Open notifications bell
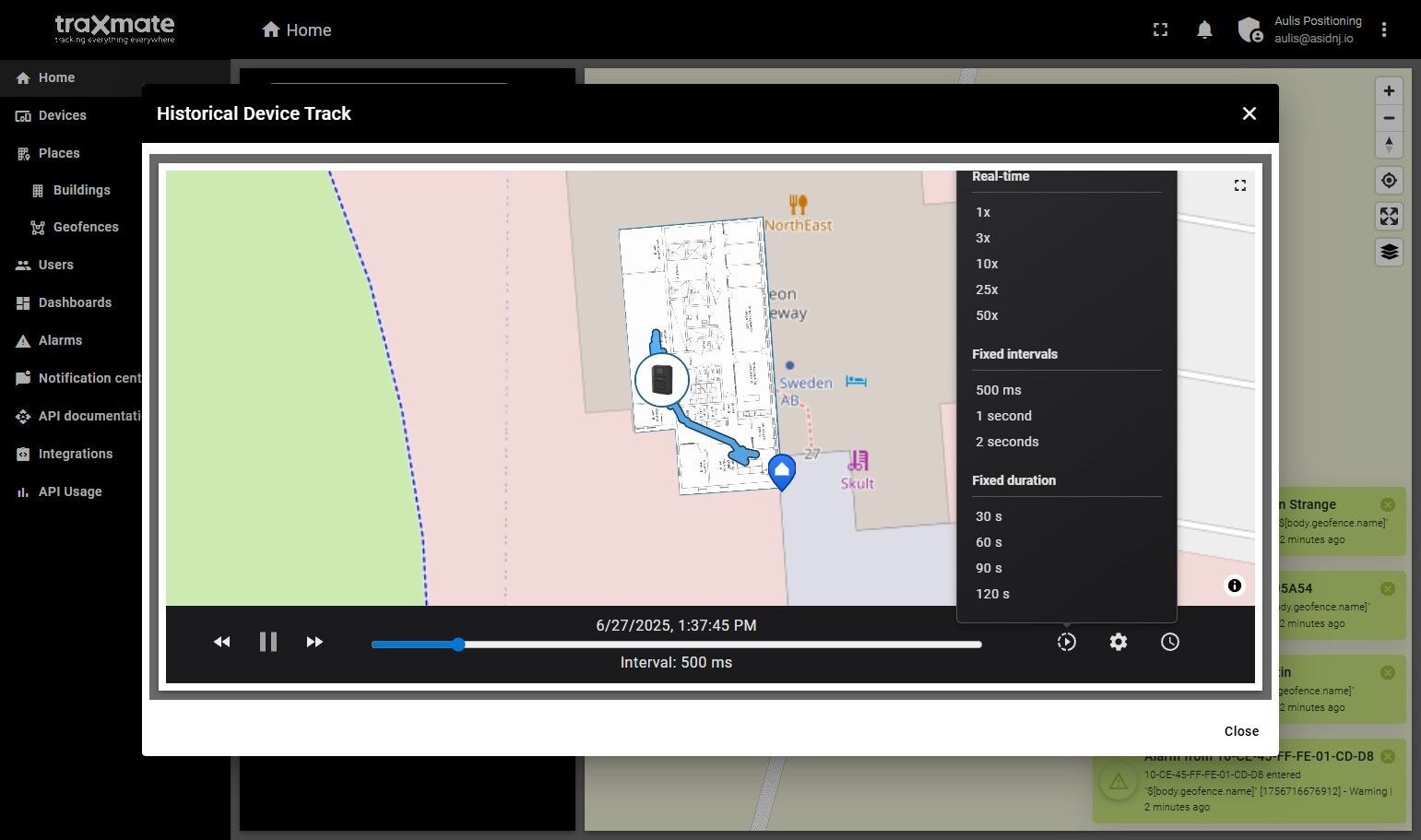The image size is (1421, 840). point(1204,30)
